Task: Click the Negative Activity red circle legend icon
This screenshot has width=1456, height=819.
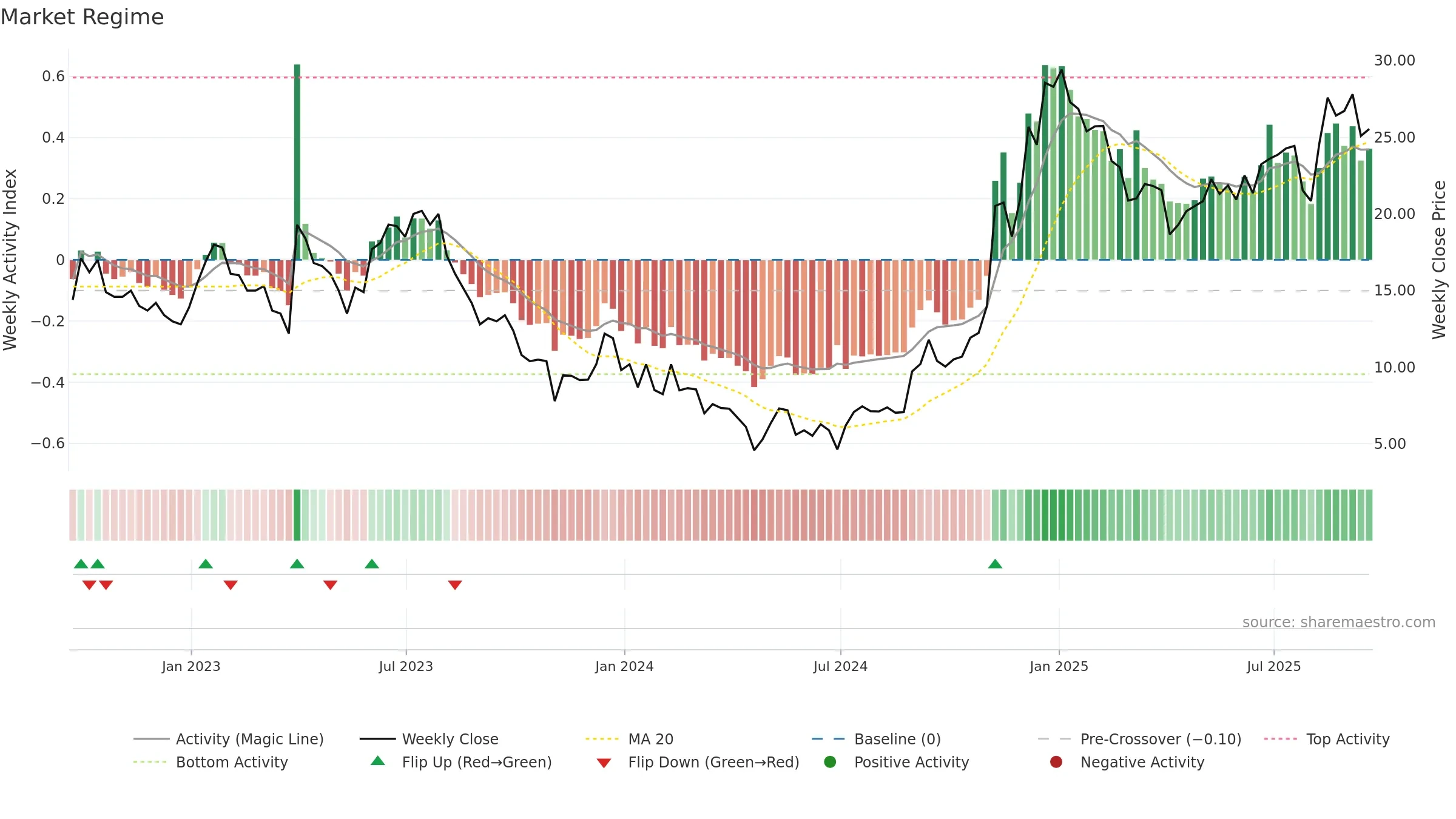Action: pos(1056,762)
